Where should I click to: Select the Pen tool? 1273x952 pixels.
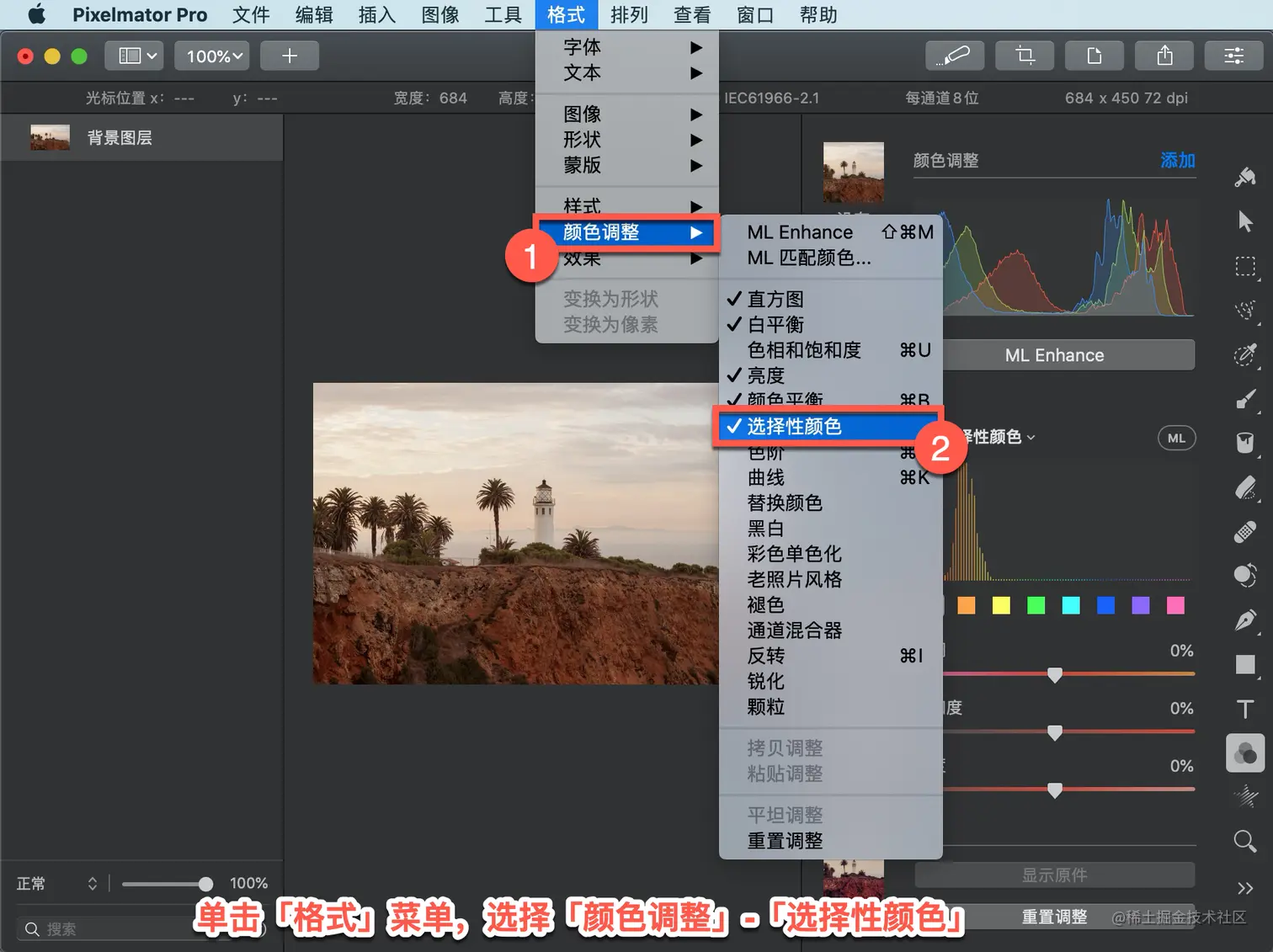coord(1245,620)
